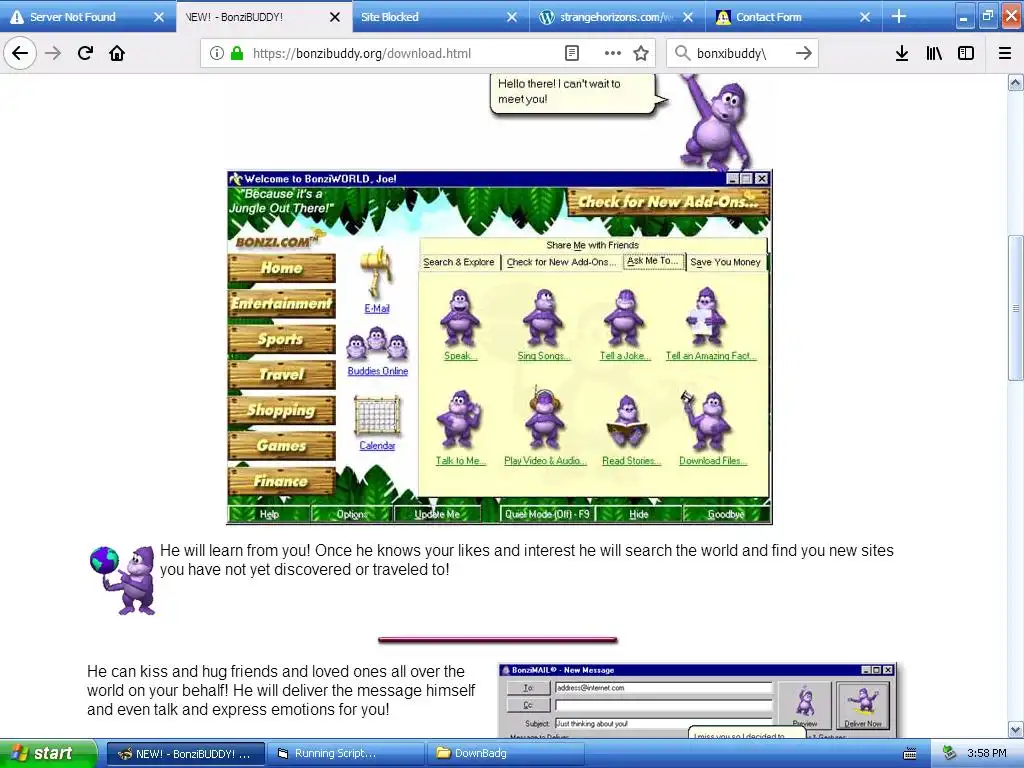Click the Talk to Me gorilla icon

(x=459, y=420)
